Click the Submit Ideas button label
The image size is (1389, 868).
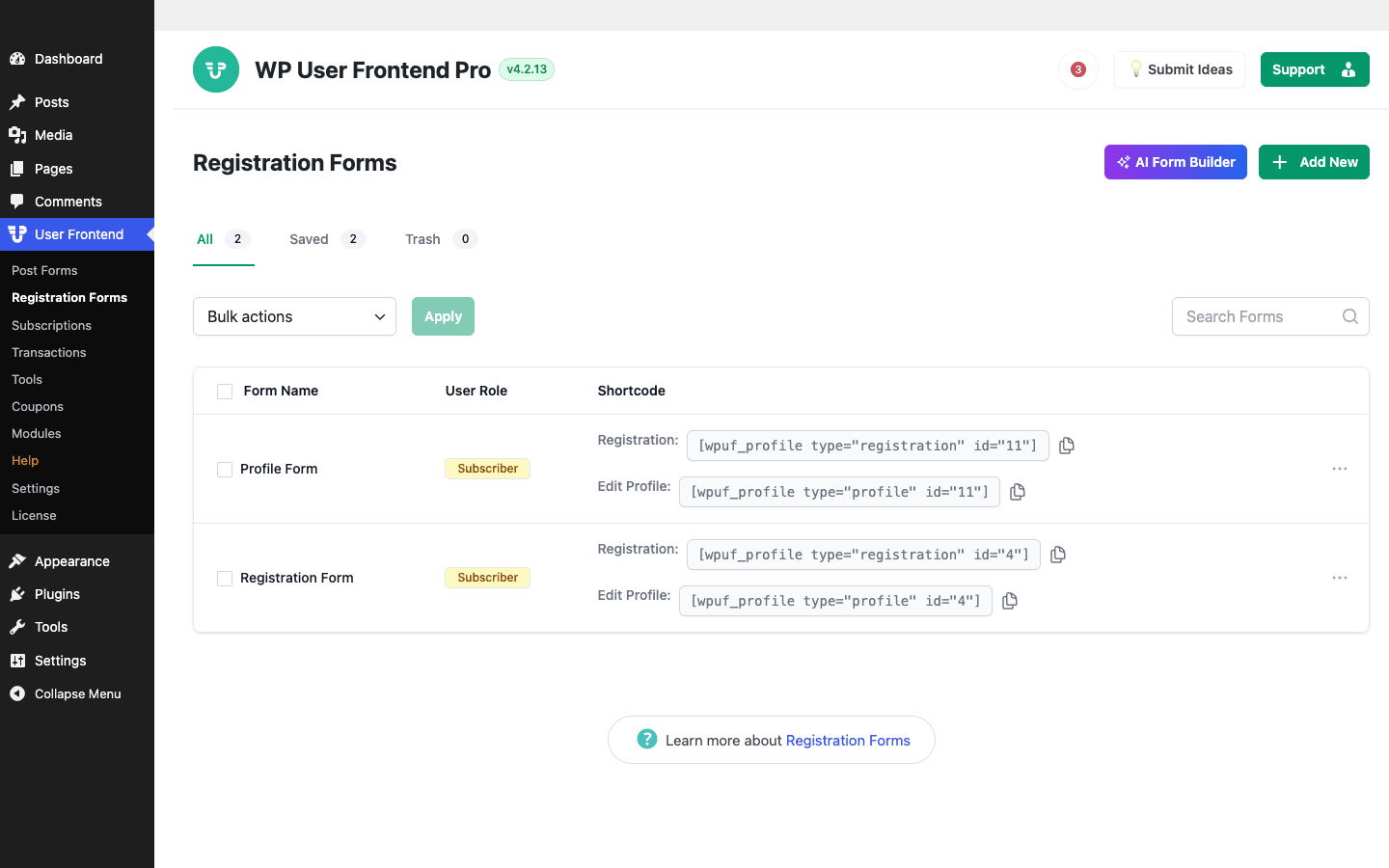[1190, 69]
